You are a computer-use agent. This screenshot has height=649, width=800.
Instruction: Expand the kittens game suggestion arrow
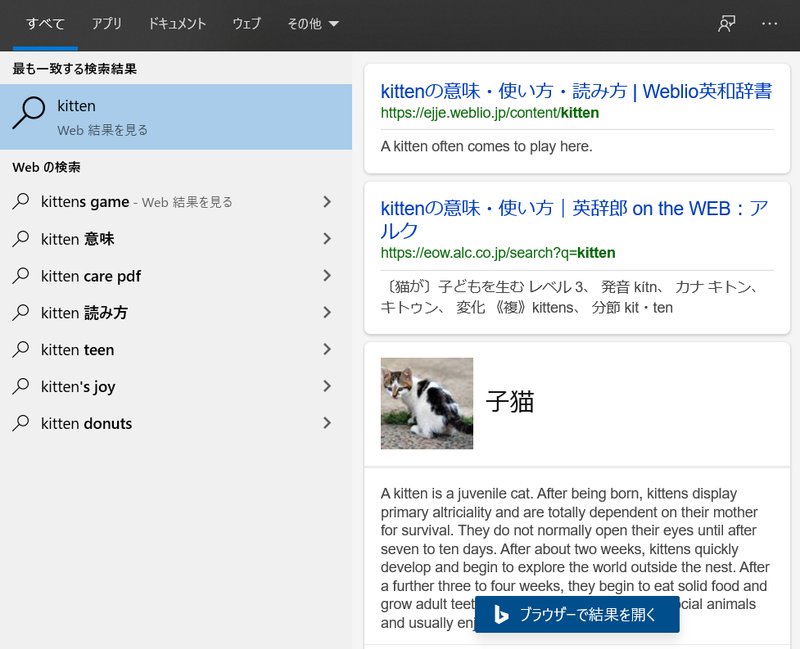click(x=327, y=202)
